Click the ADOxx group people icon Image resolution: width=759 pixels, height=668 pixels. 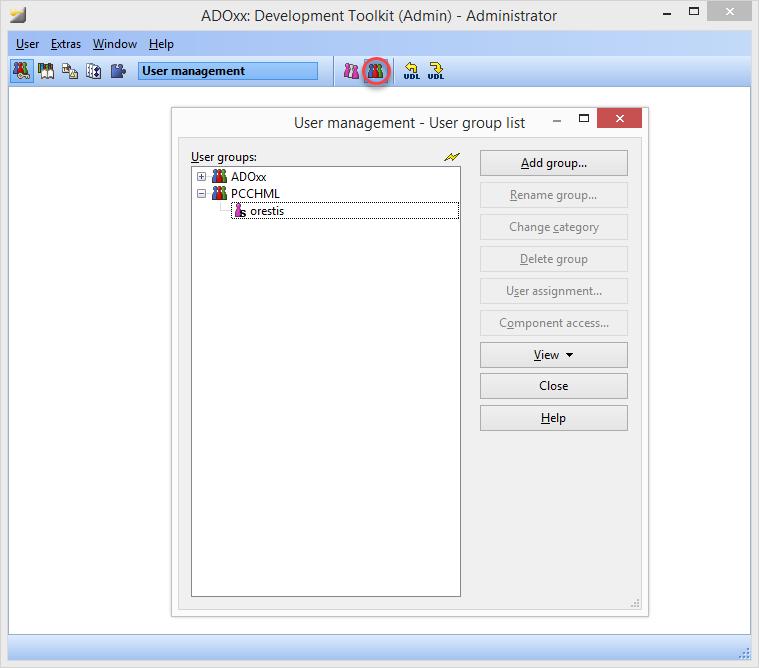pyautogui.click(x=219, y=176)
